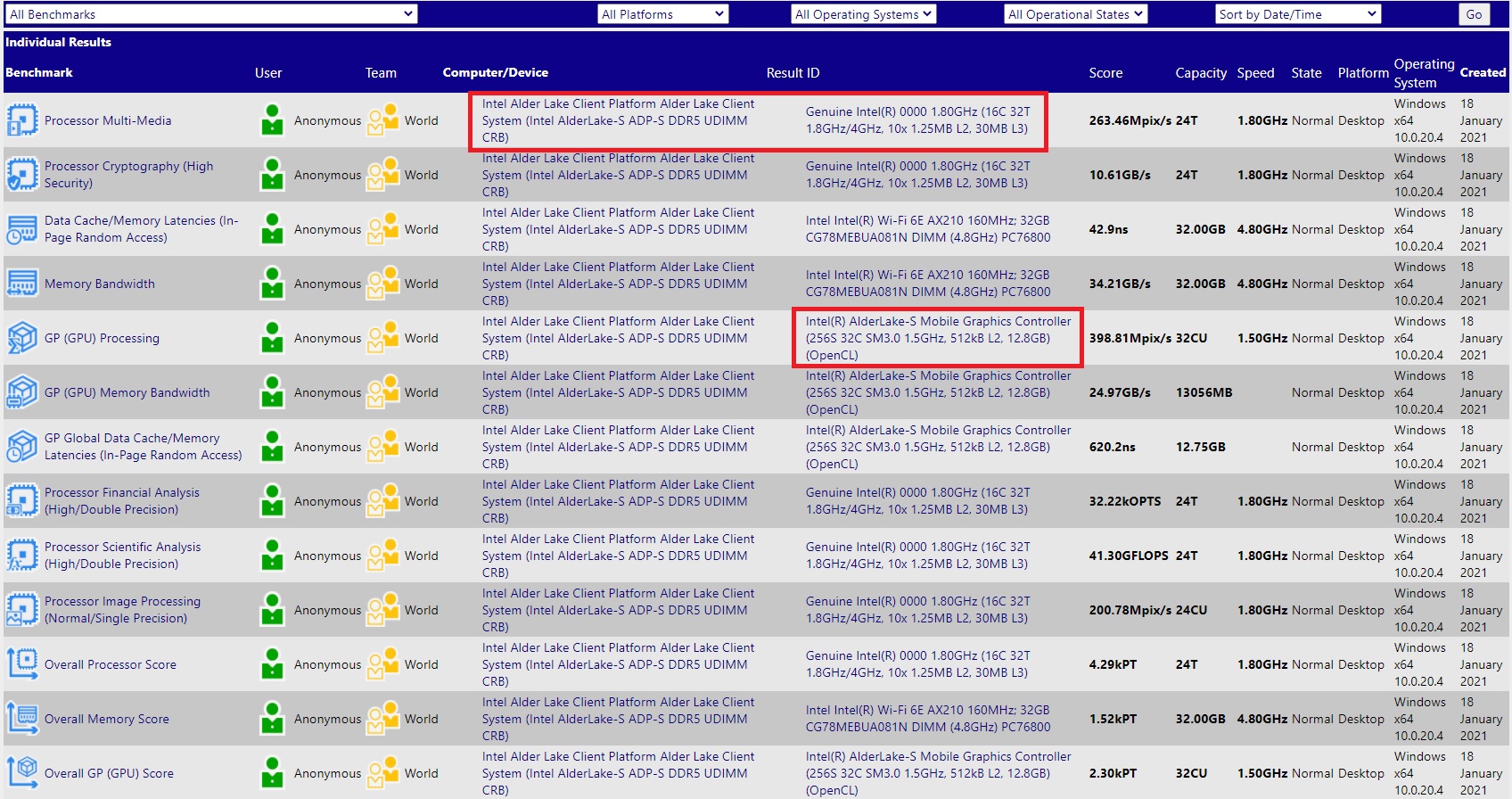Open the GP Global Data Cache/Memory Latencies link
Viewport: 1512px width, 799px height.
[144, 447]
